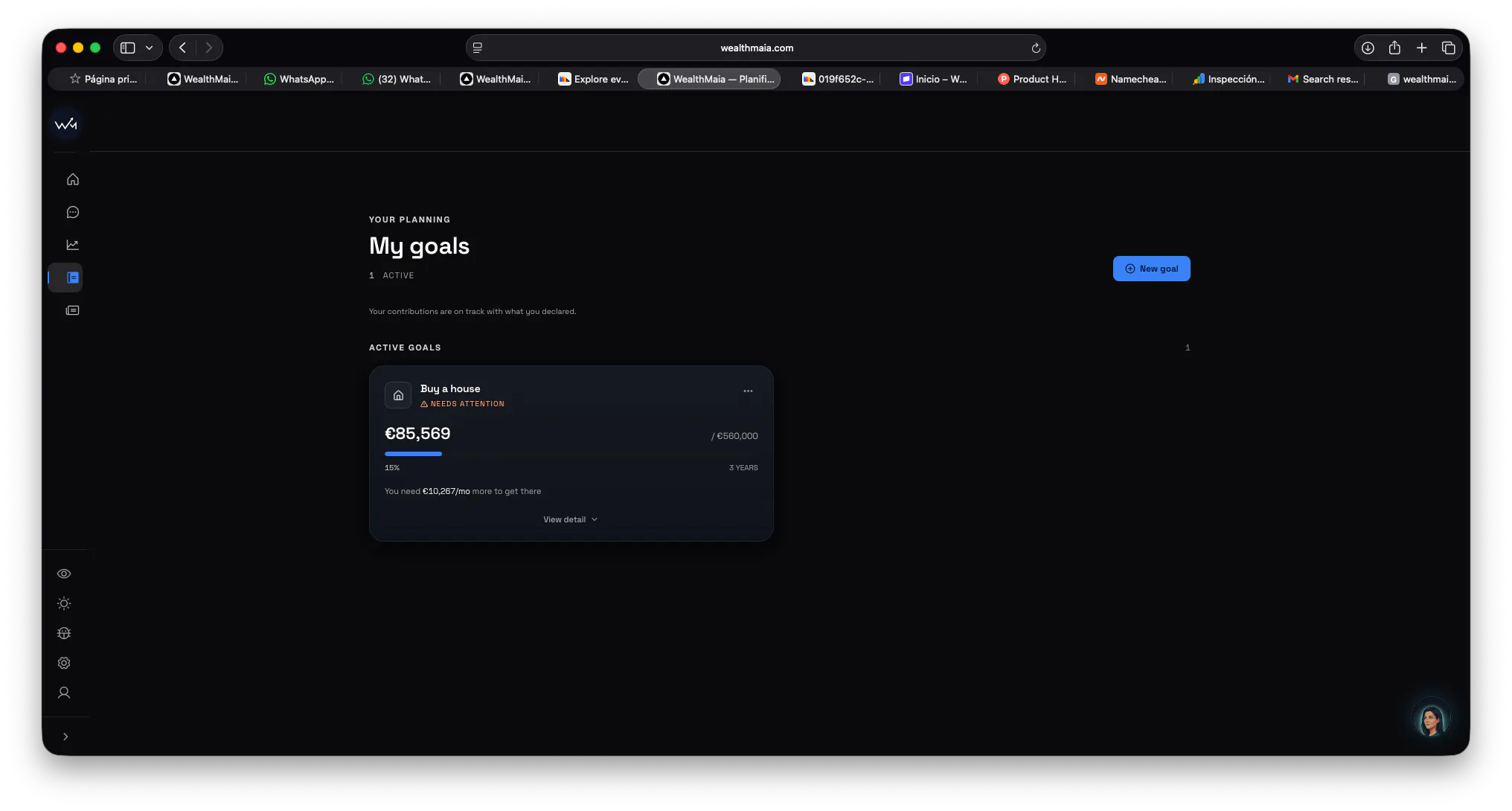Viewport: 1512px width, 811px height.
Task: Click the page reader icon in address bar
Action: point(478,48)
